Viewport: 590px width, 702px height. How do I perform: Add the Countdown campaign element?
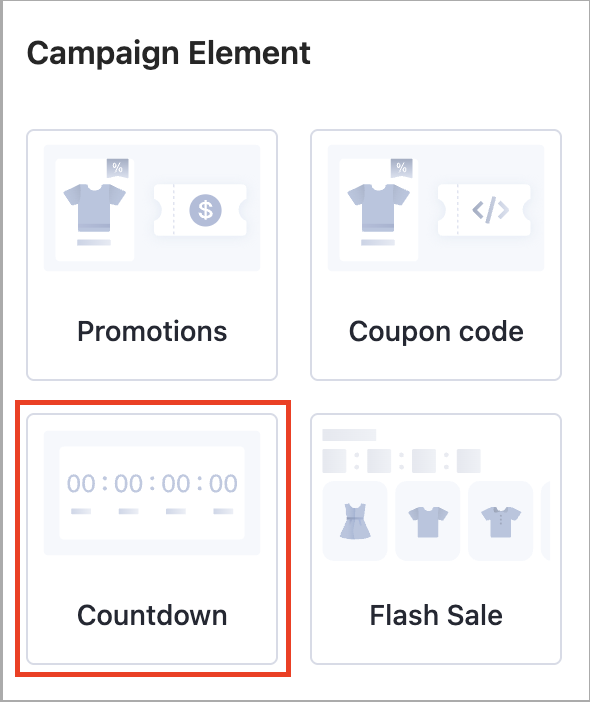tap(152, 539)
